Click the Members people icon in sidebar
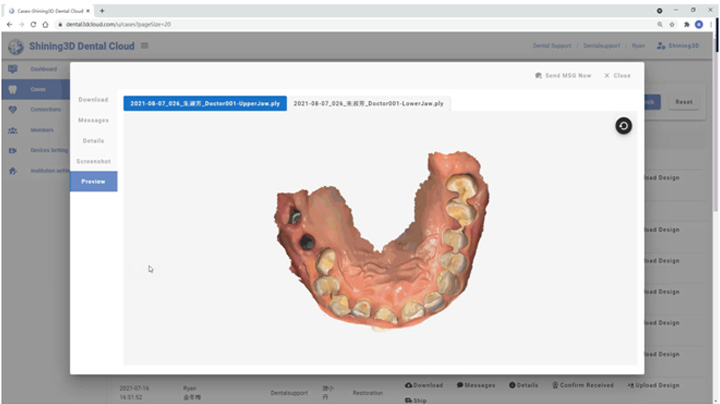This screenshot has width=720, height=404. pyautogui.click(x=13, y=130)
